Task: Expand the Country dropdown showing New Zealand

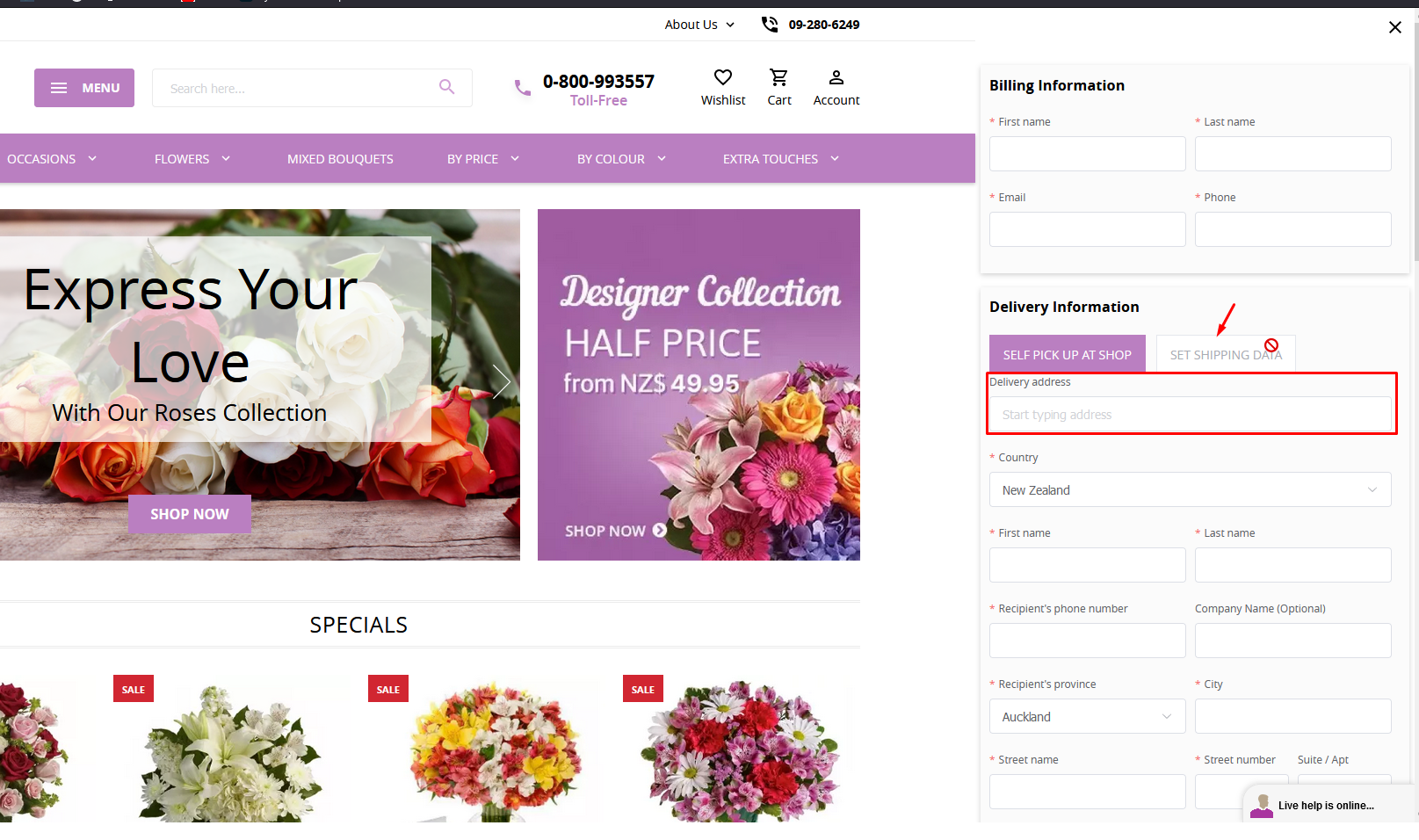Action: click(1190, 489)
